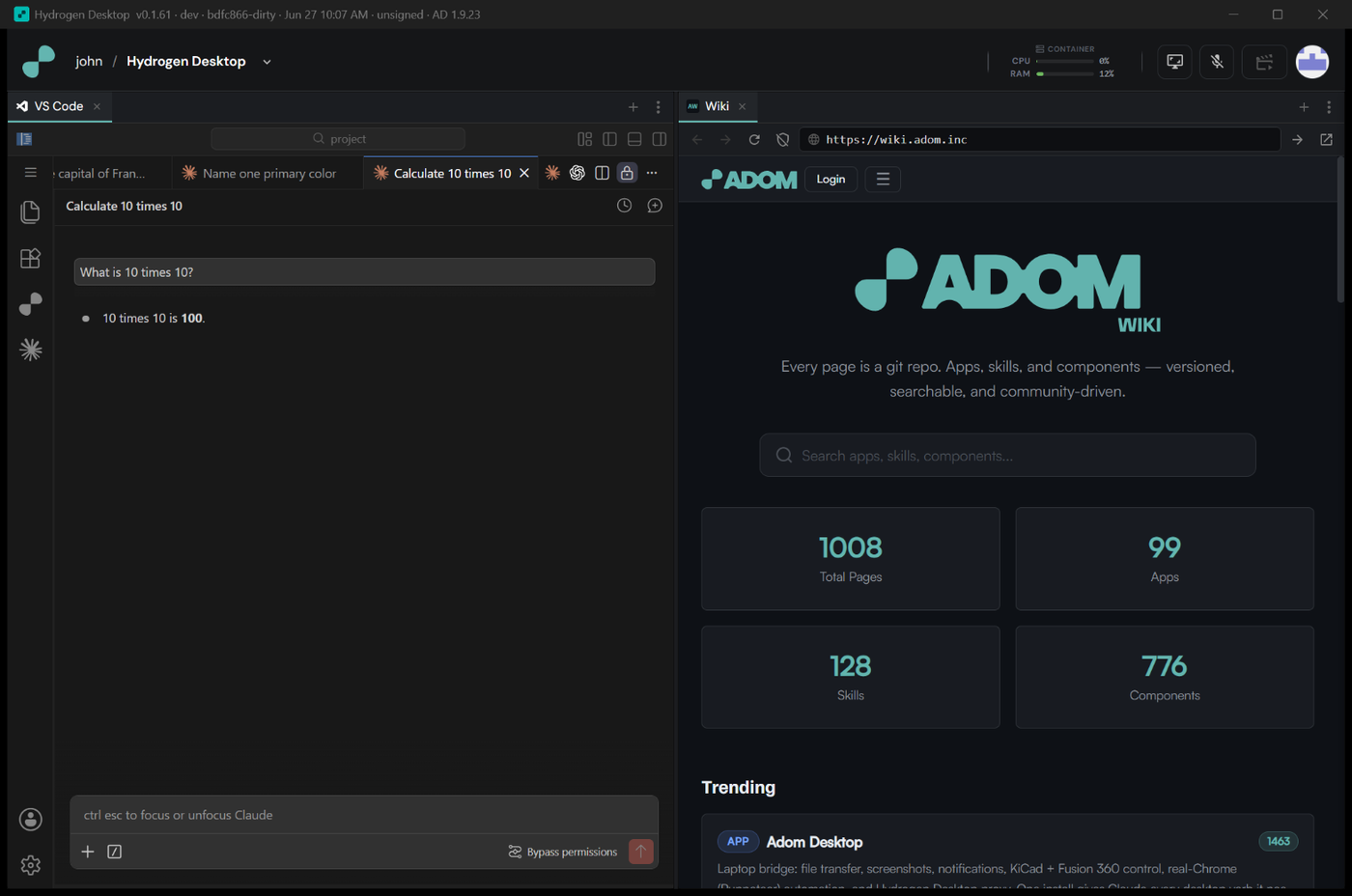Click the ADOM logo in the wiki navbar

(x=749, y=180)
